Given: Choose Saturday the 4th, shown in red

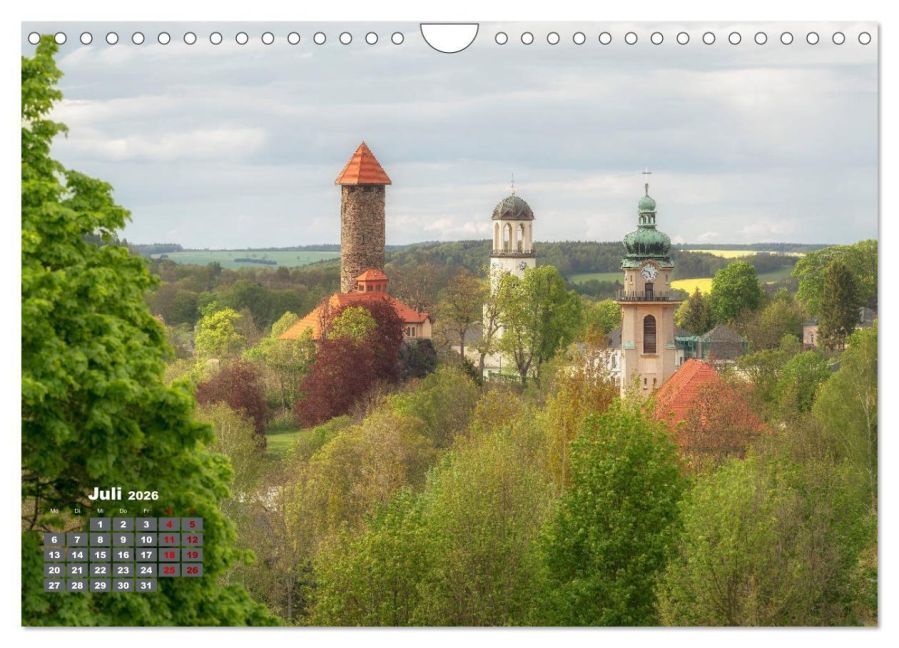Looking at the screenshot, I should point(169,524).
